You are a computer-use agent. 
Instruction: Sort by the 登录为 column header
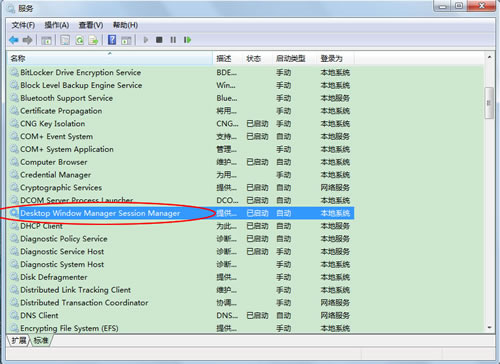[335, 58]
